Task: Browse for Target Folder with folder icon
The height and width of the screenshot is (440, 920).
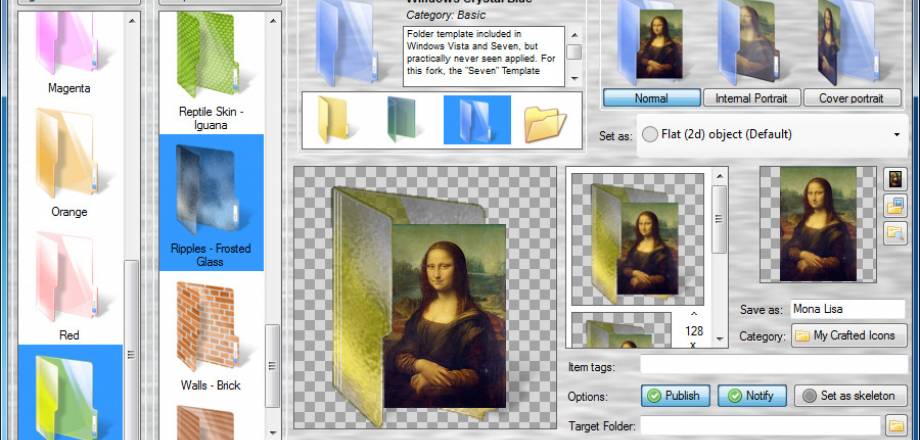Action: [x=895, y=426]
